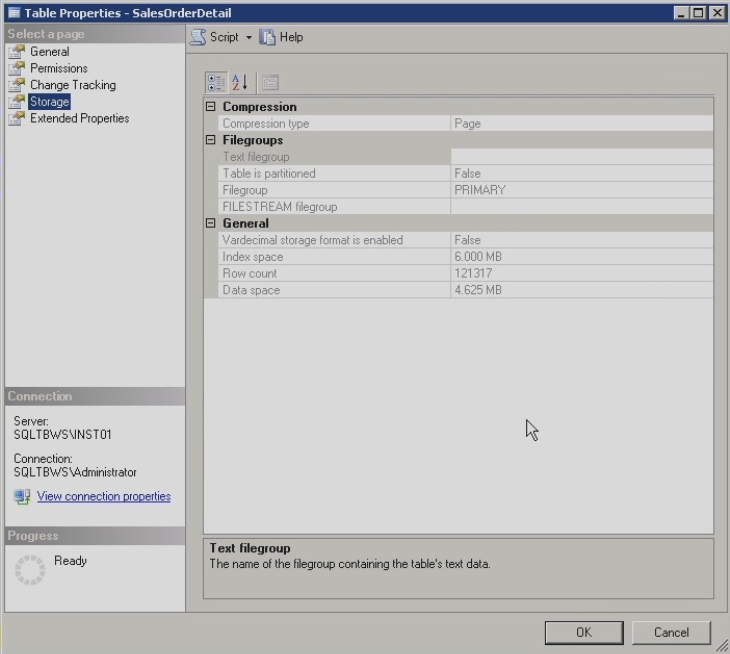Viewport: 730px width, 654px height.
Task: Click the Ready progress spinner
Action: click(30, 570)
